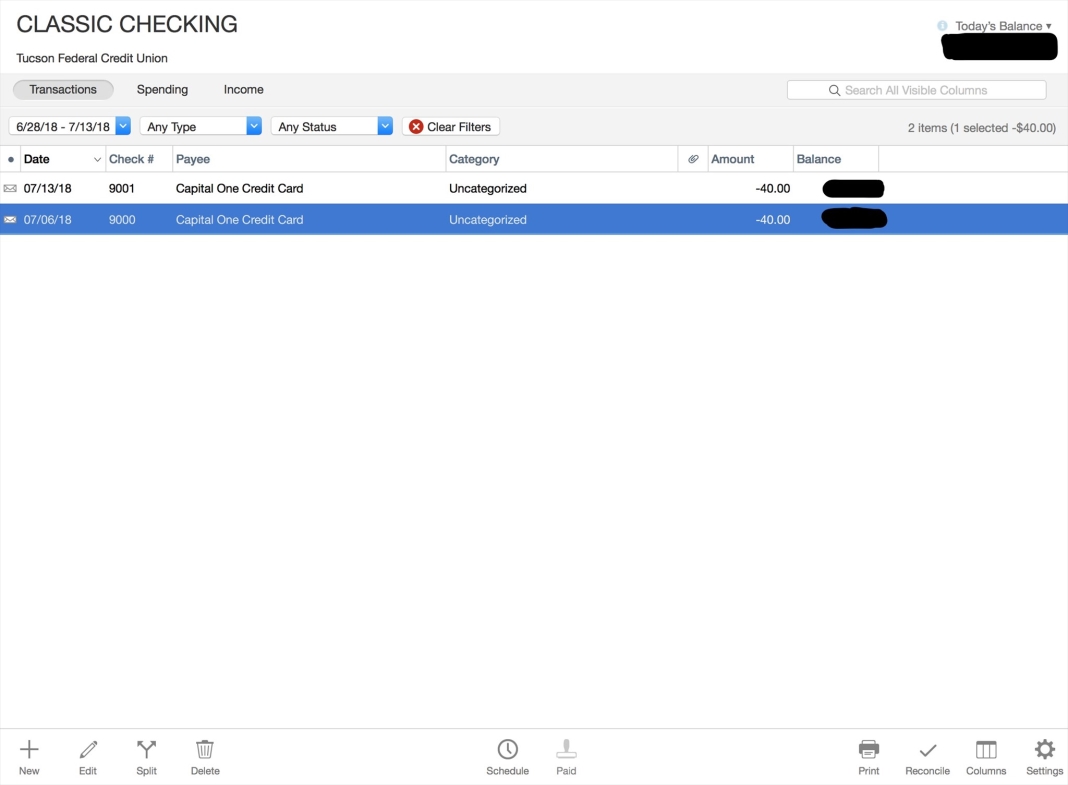Delete the selected transaction with trash icon
Viewport: 1068px width, 785px height.
(x=205, y=750)
